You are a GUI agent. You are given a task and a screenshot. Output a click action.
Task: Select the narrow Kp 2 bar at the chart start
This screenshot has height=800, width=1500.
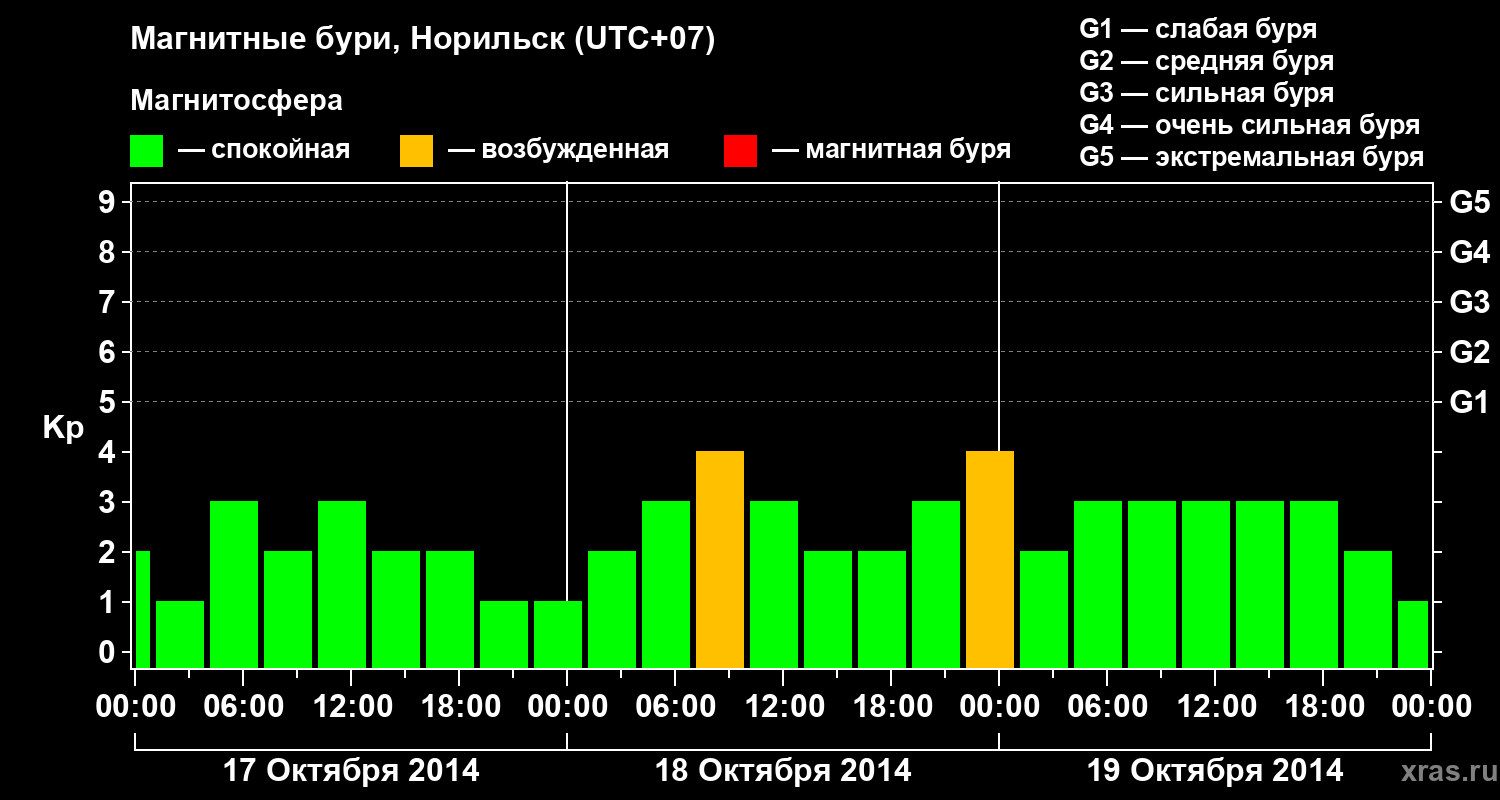pyautogui.click(x=142, y=609)
